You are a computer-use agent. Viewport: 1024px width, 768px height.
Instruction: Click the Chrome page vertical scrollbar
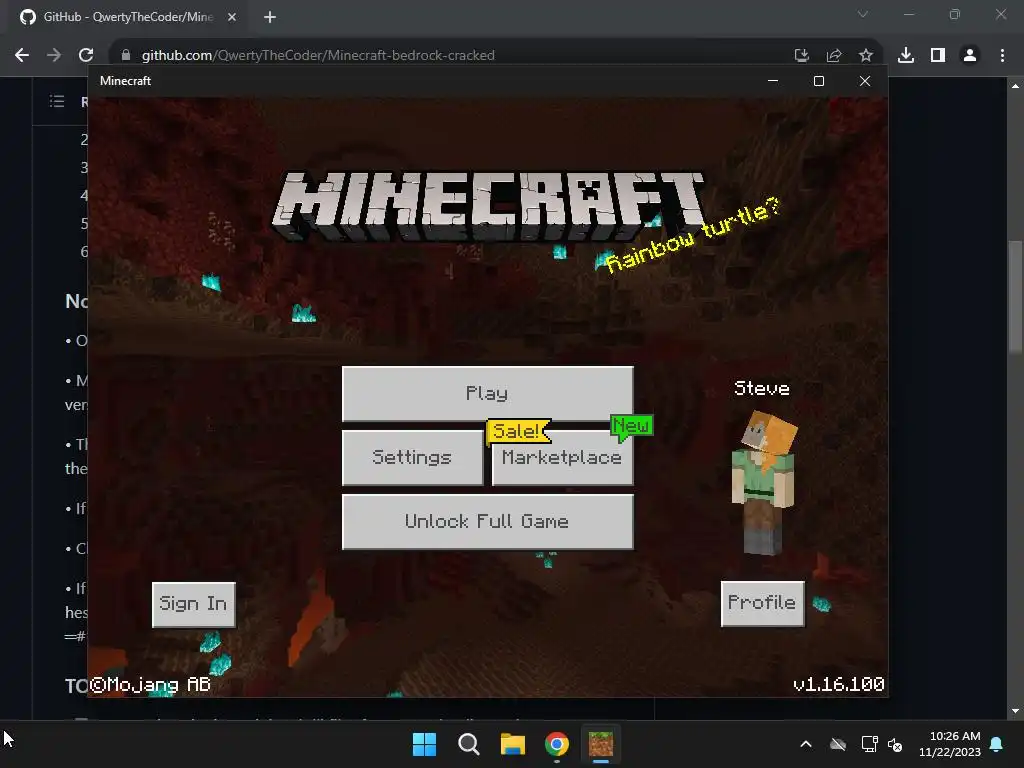click(x=1015, y=297)
